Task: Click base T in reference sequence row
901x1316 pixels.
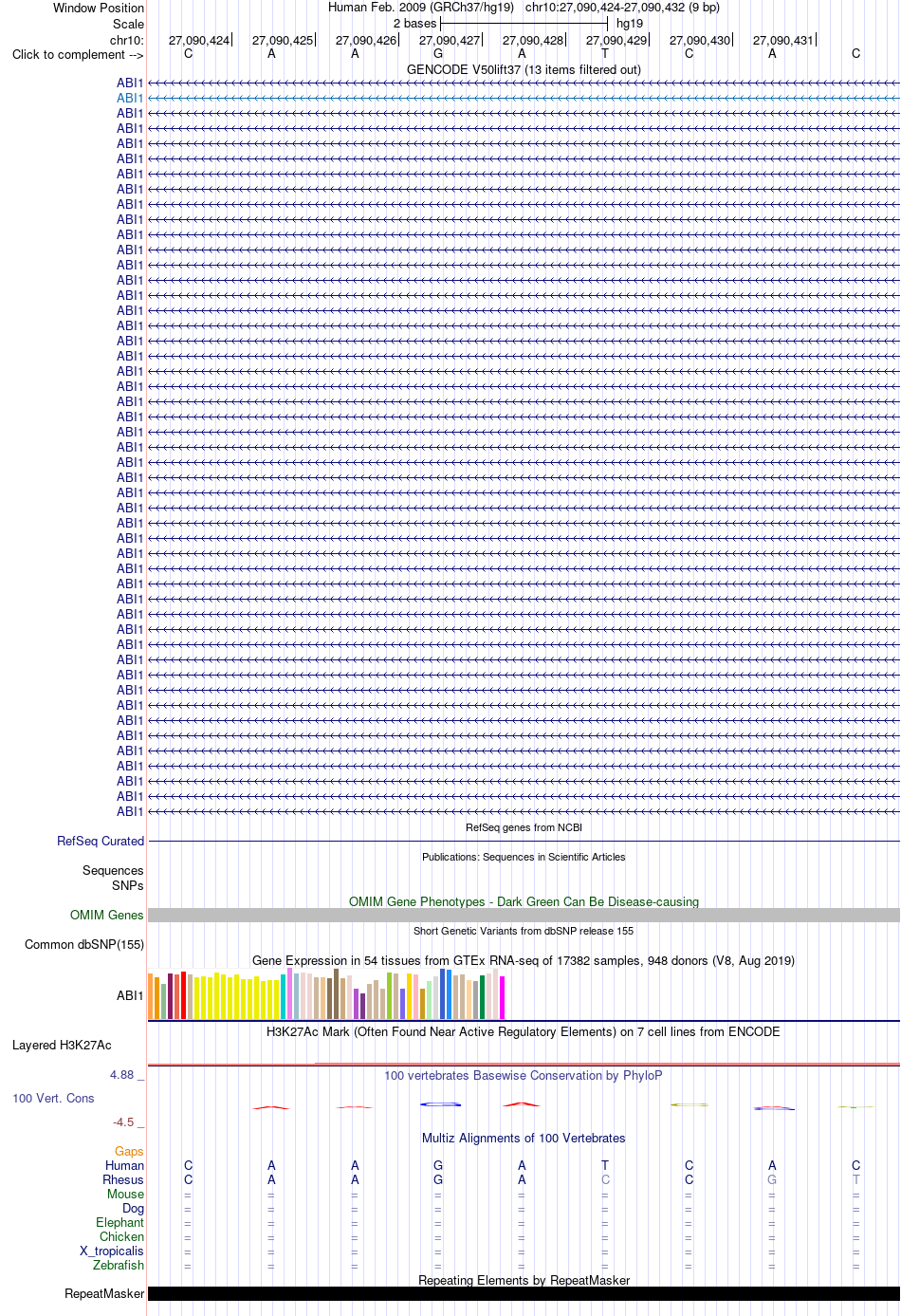Action: click(x=605, y=54)
